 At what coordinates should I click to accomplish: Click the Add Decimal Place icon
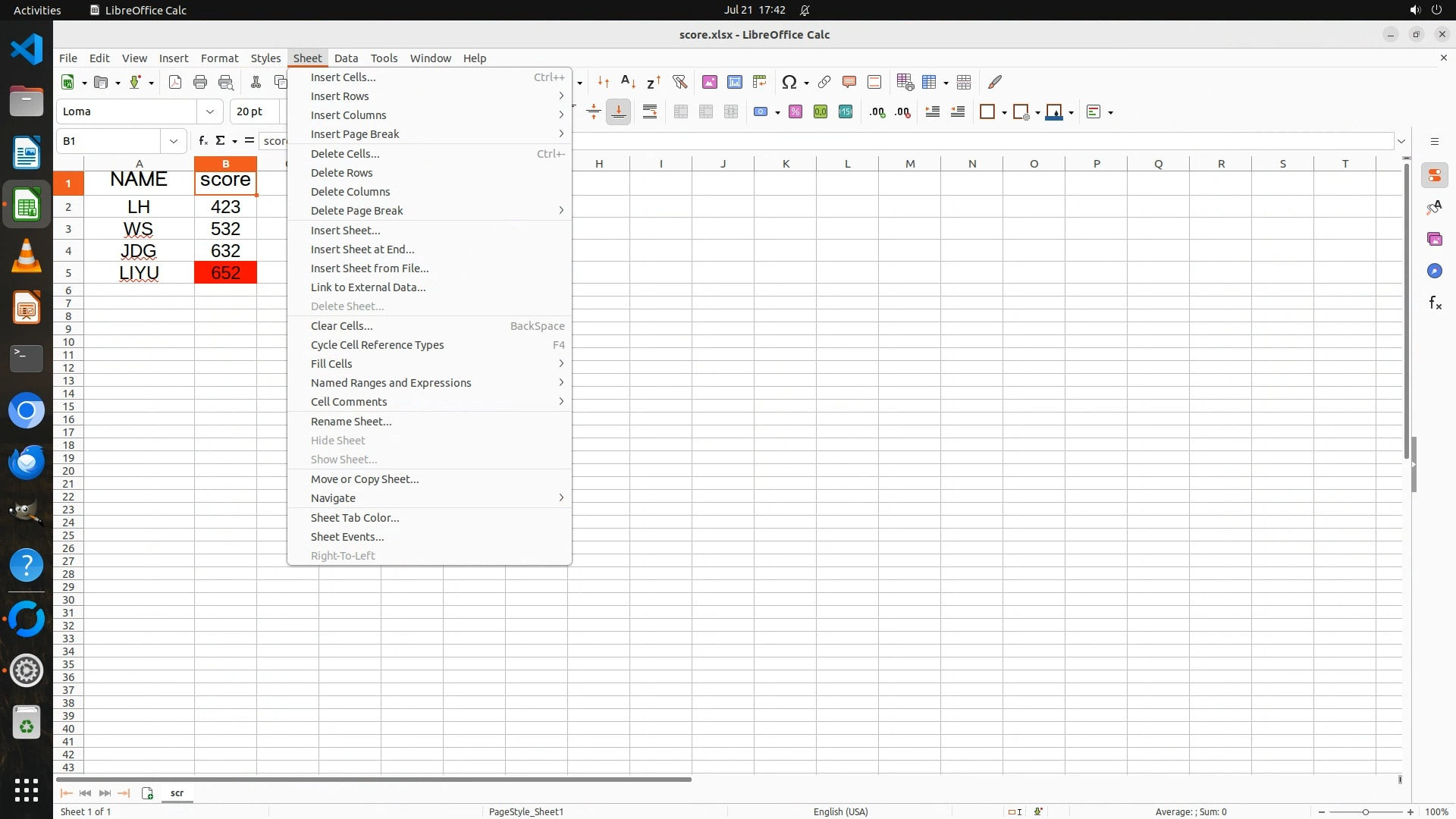(877, 112)
